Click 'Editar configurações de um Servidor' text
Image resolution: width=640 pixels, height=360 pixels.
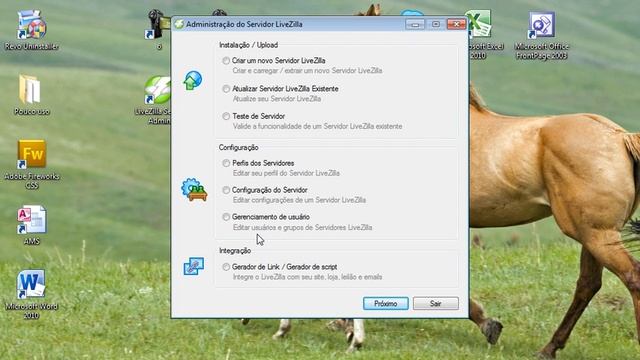coord(299,200)
